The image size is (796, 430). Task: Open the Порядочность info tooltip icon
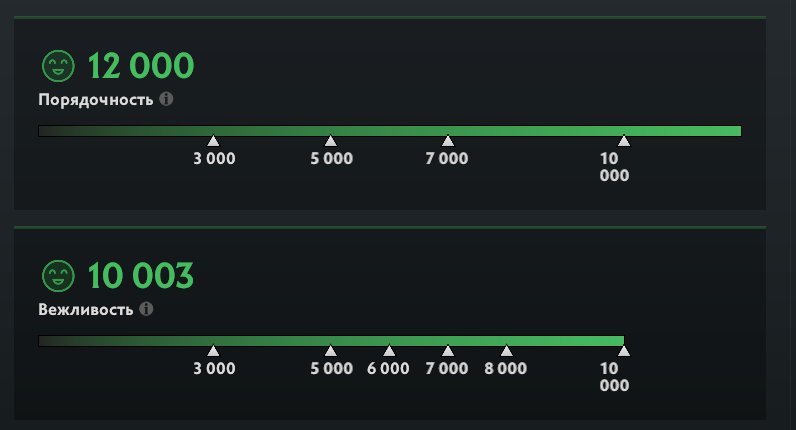[x=166, y=99]
